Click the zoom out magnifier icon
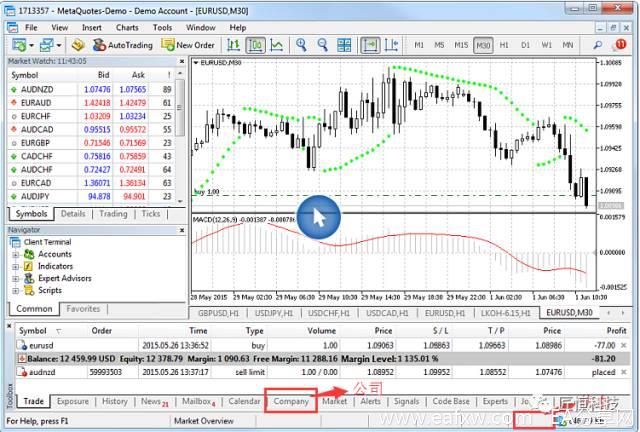 tap(322, 45)
